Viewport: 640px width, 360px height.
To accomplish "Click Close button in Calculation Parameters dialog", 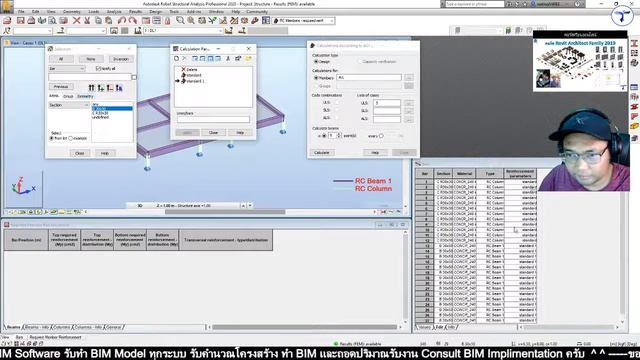I will tap(213, 133).
